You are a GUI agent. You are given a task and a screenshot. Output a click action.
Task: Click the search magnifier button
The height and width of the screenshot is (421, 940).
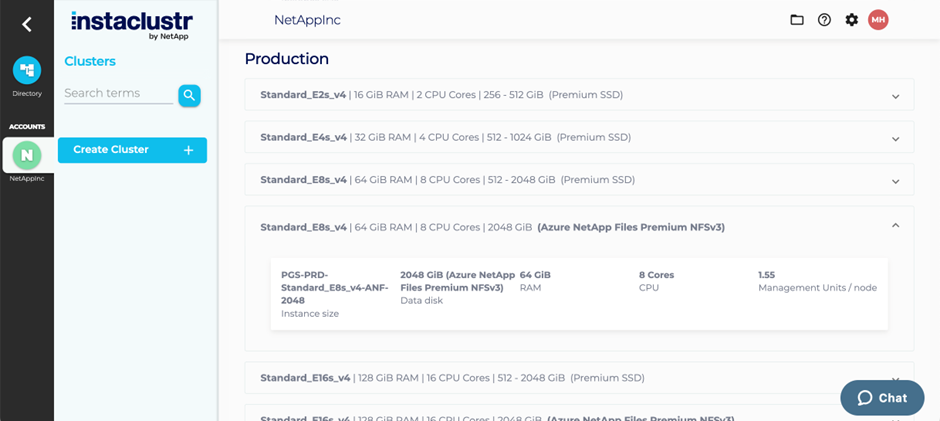pyautogui.click(x=189, y=95)
